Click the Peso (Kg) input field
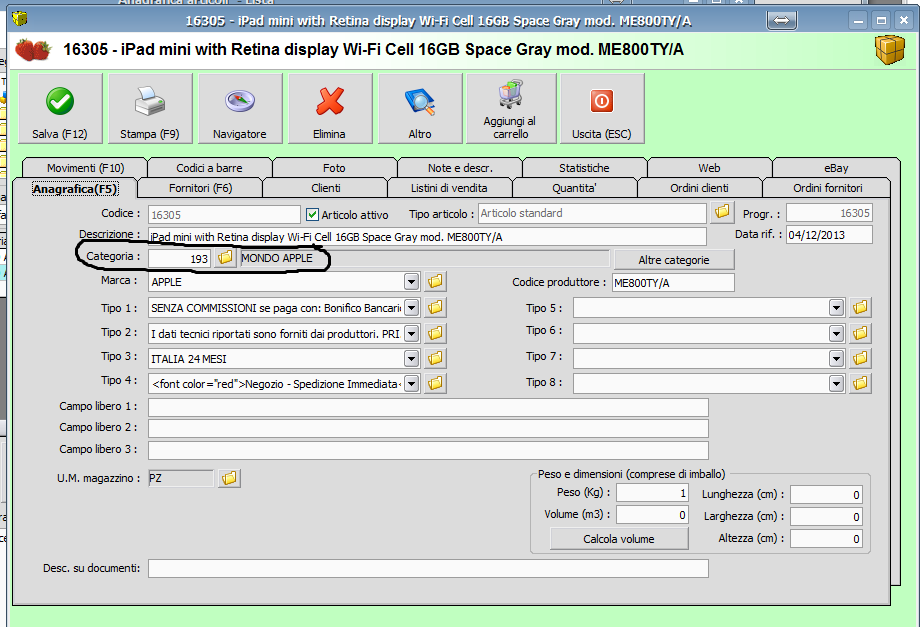This screenshot has height=627, width=920. coord(652,493)
